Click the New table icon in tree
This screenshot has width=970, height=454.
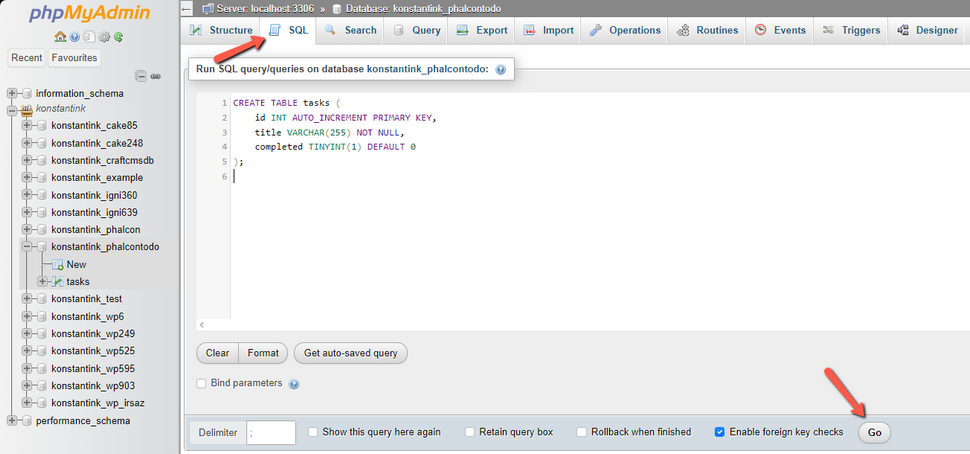[58, 265]
